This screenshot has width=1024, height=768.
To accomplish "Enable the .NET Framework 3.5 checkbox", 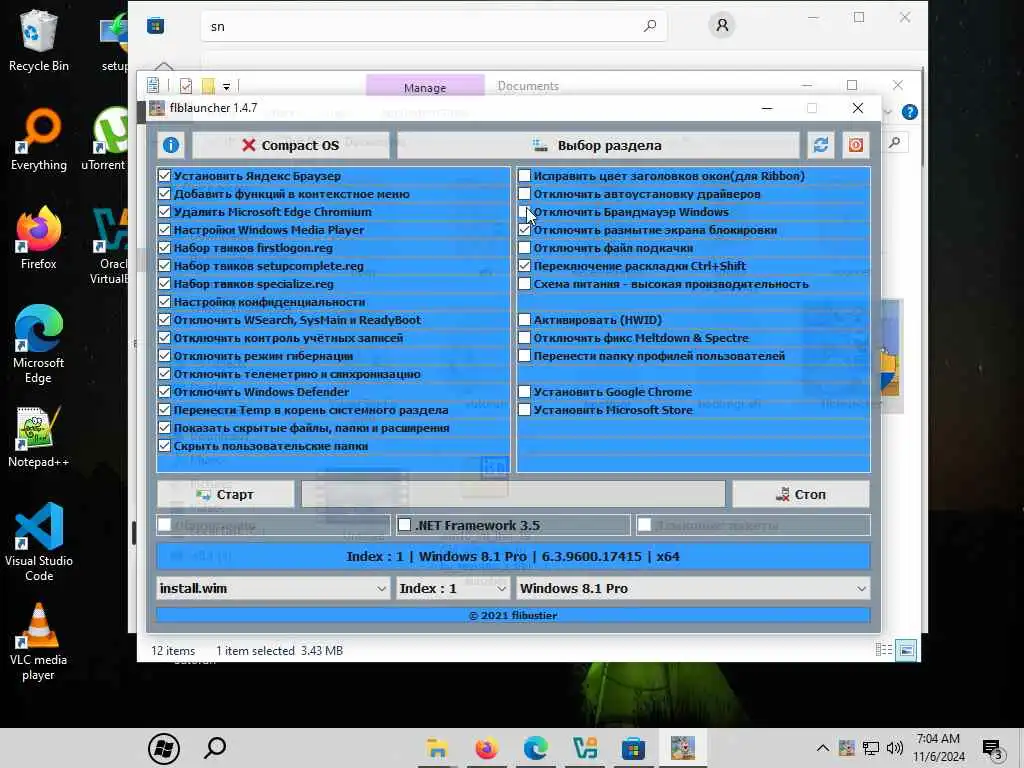I will [x=405, y=525].
